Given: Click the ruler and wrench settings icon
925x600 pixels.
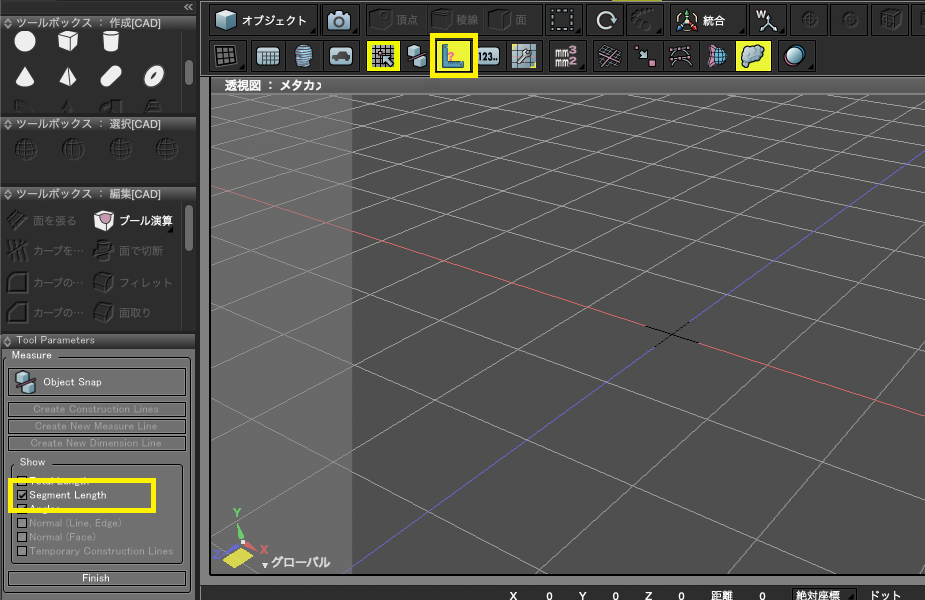Looking at the screenshot, I should point(524,56).
